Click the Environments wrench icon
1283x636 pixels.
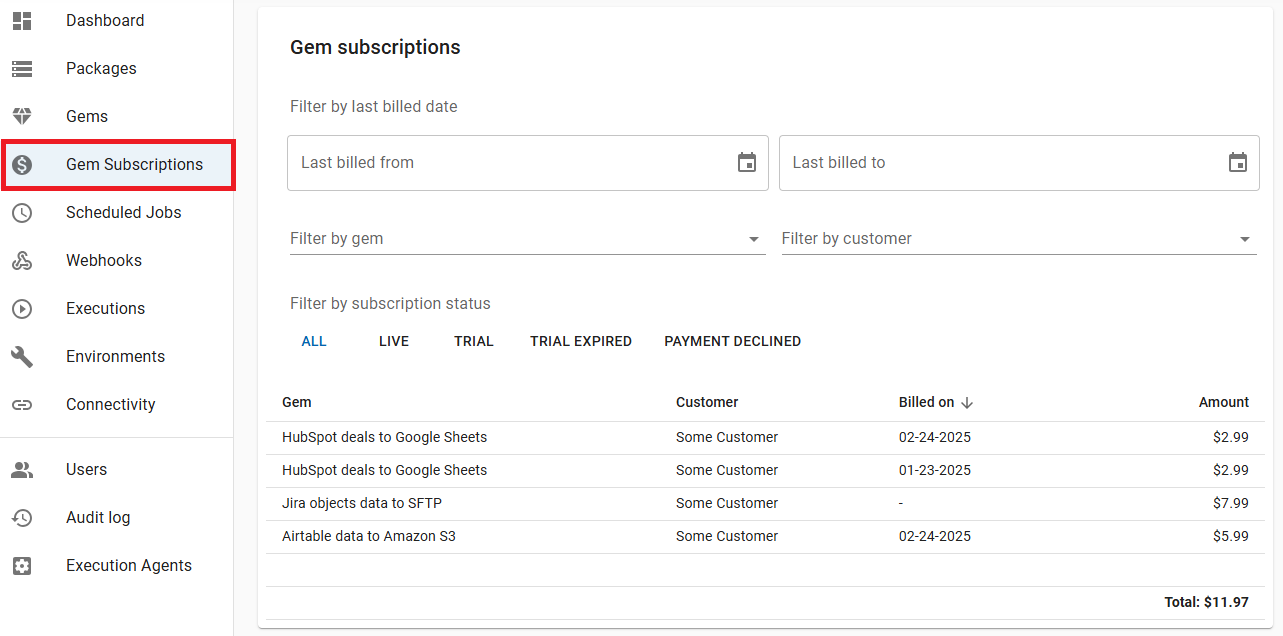(22, 357)
